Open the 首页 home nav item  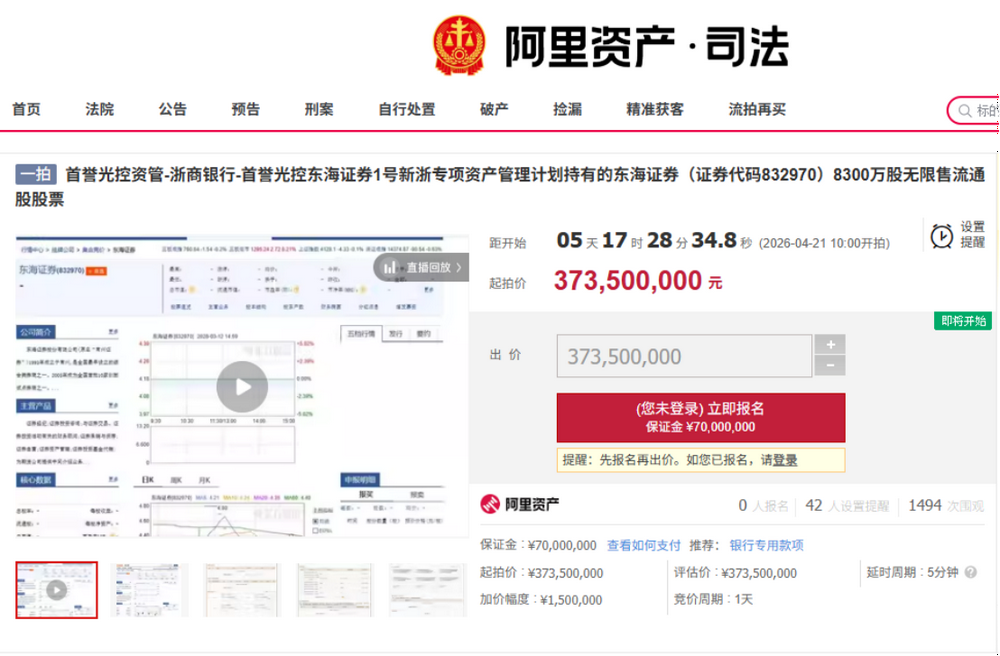coord(27,109)
